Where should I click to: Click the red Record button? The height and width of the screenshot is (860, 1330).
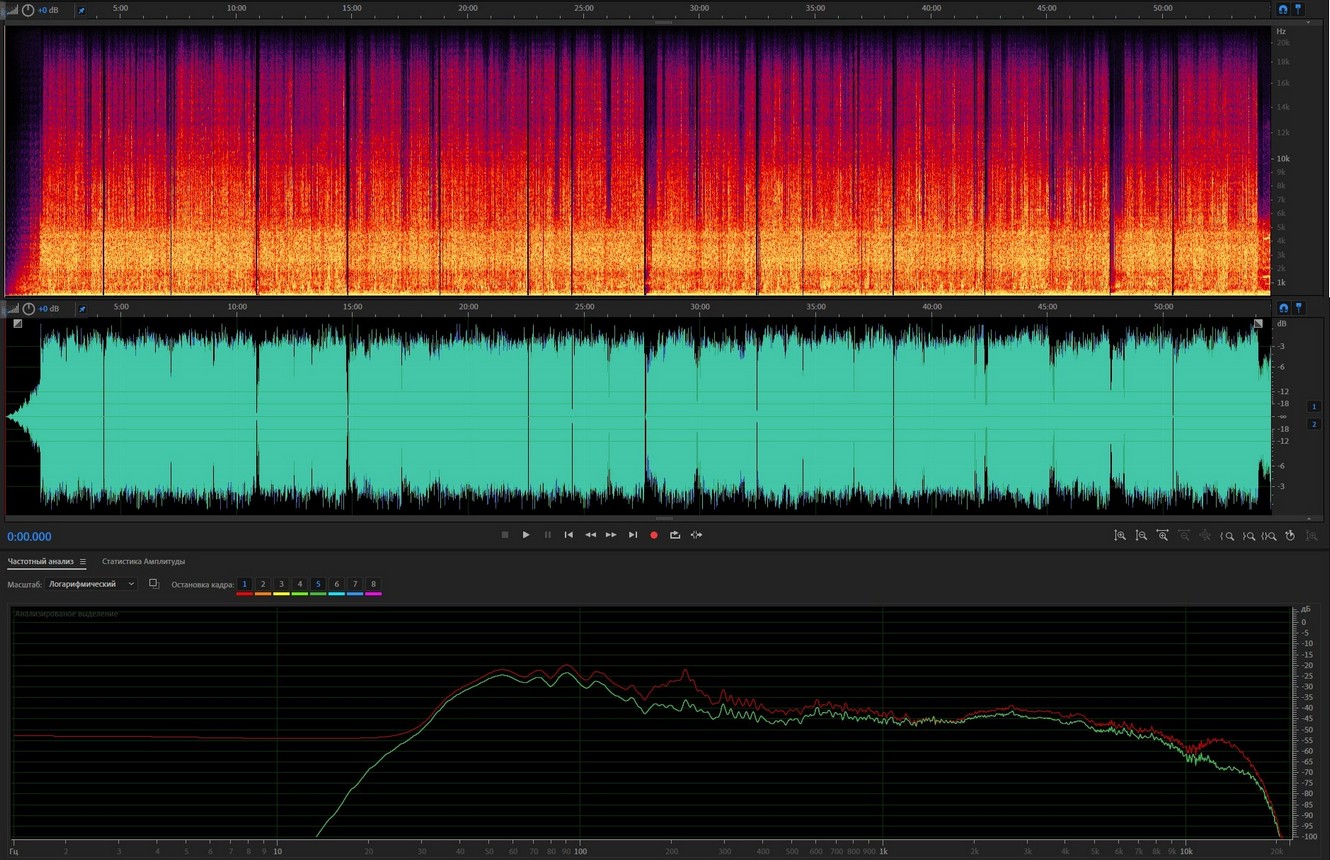(x=654, y=535)
